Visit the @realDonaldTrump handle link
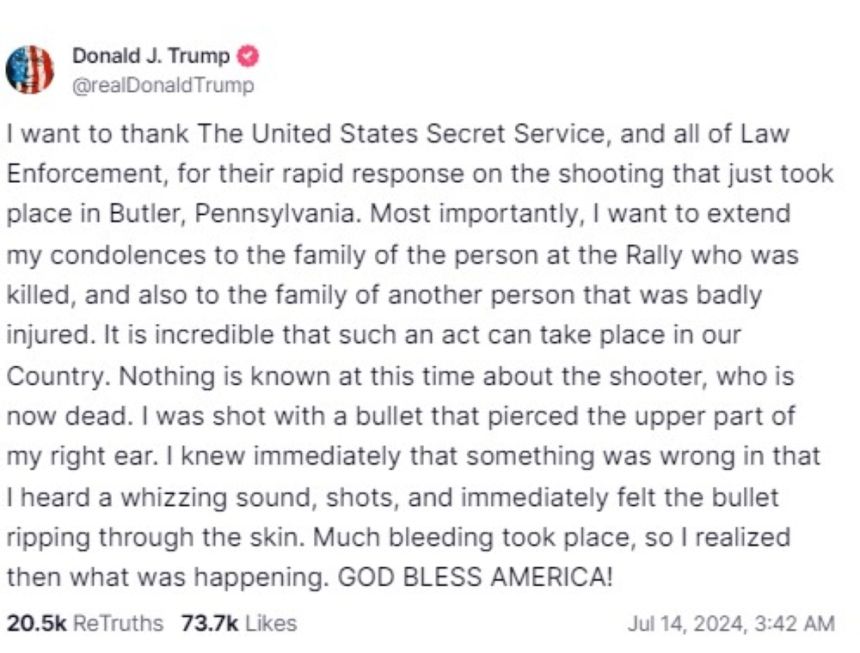Screen dimensions: 860x653 tap(163, 86)
